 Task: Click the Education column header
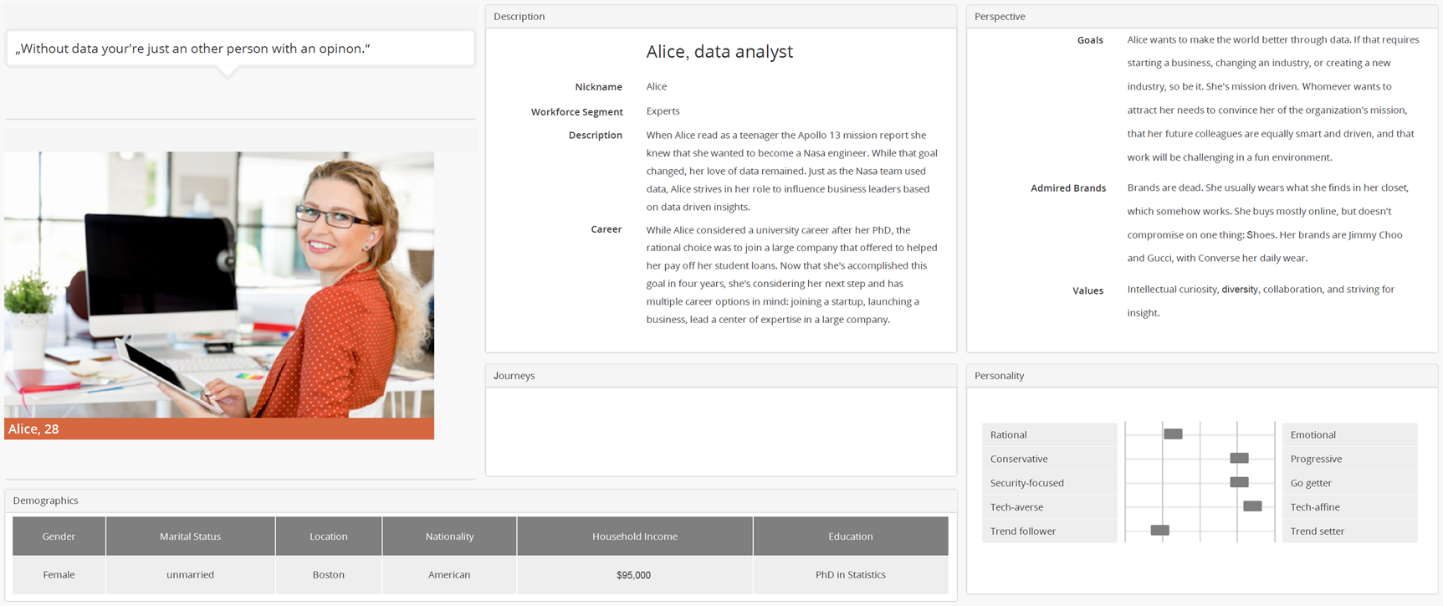click(x=851, y=536)
